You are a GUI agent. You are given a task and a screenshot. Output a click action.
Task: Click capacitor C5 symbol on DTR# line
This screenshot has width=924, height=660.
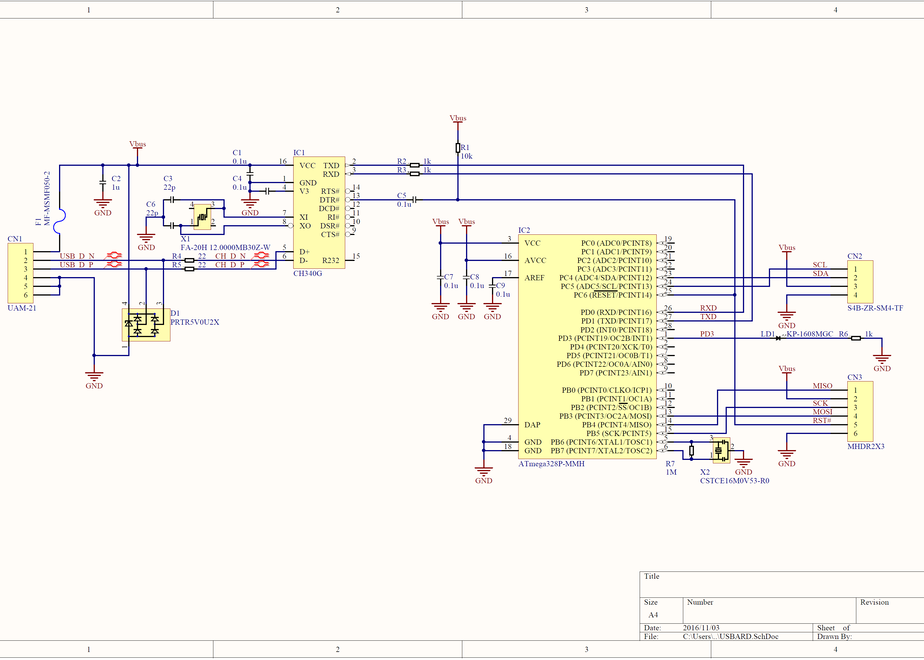click(415, 200)
